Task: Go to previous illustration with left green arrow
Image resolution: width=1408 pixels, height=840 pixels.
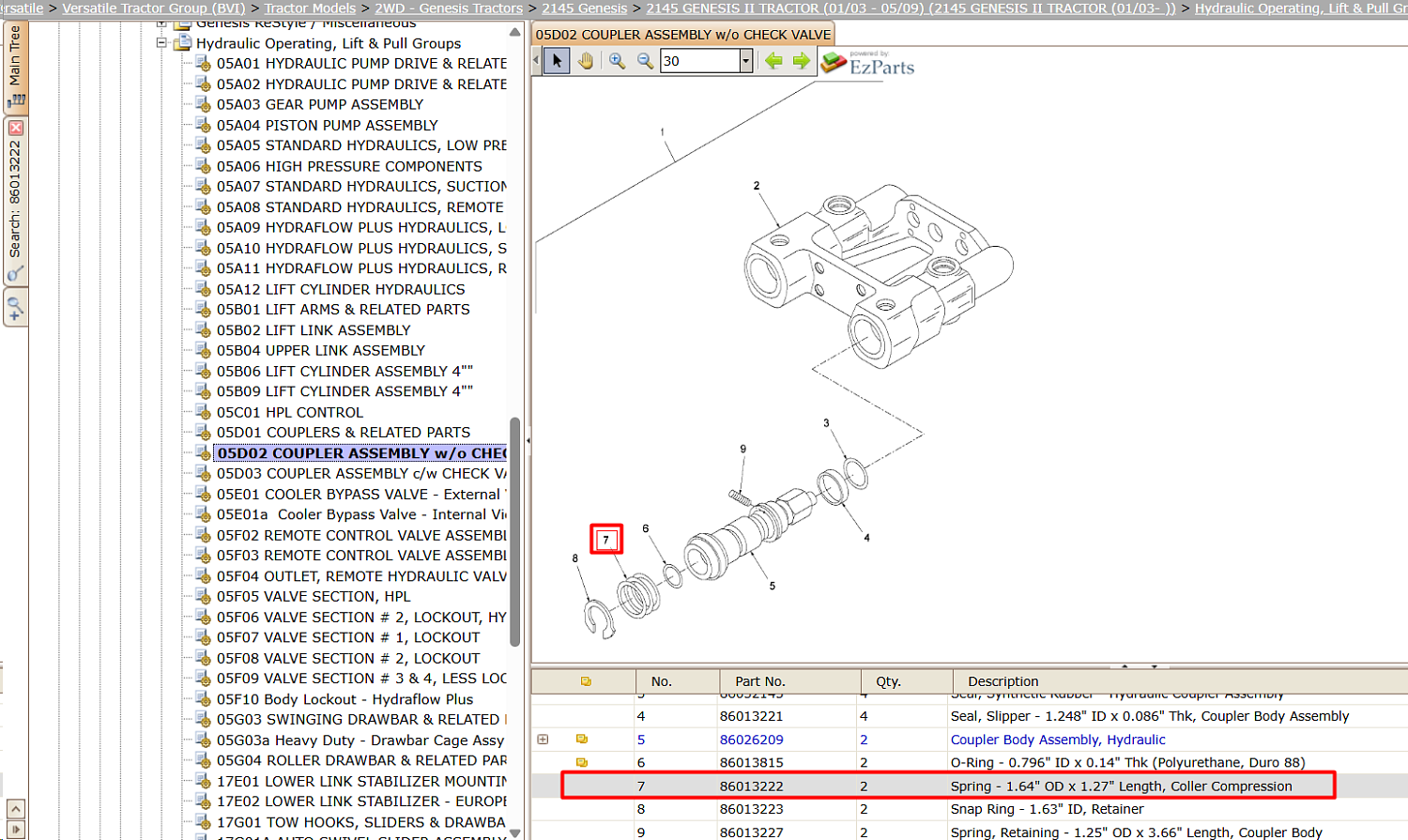Action: click(x=773, y=61)
